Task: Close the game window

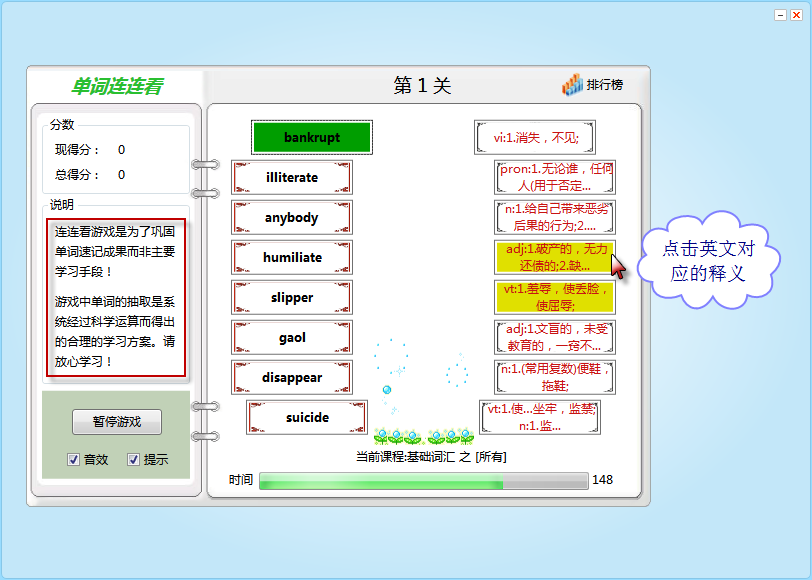Action: click(x=796, y=15)
